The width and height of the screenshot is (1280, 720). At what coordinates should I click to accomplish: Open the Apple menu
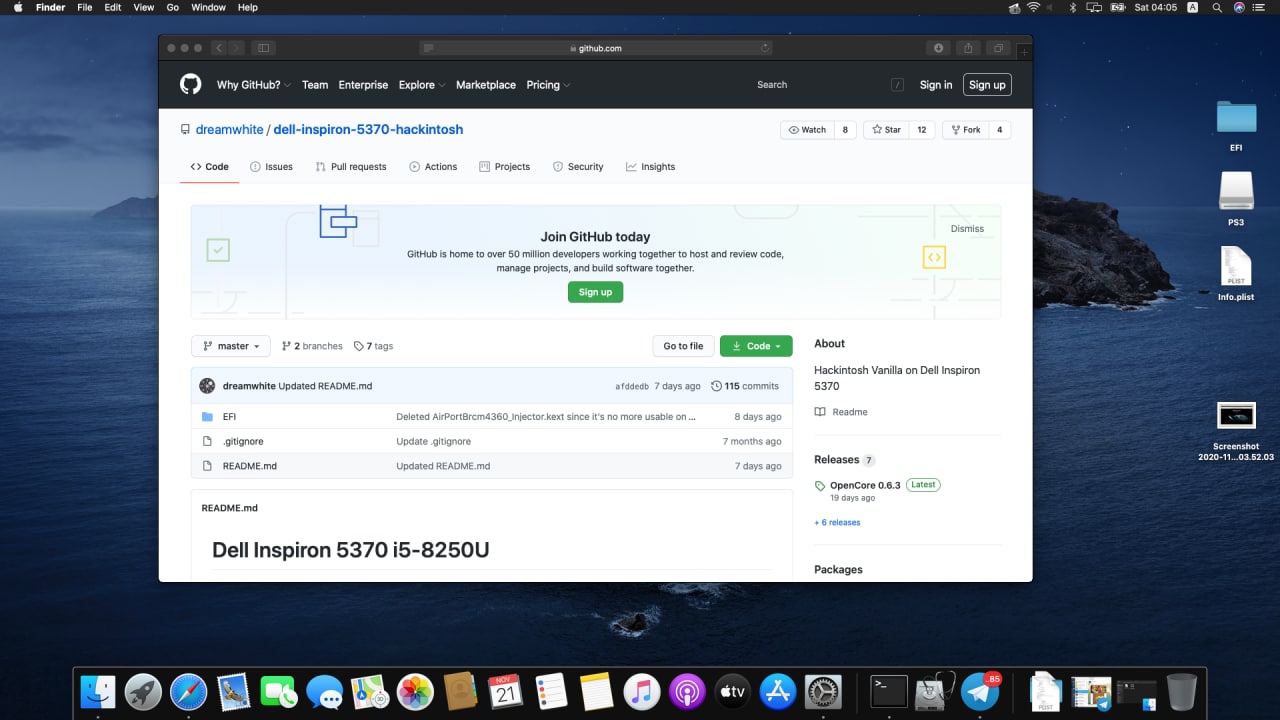(17, 7)
